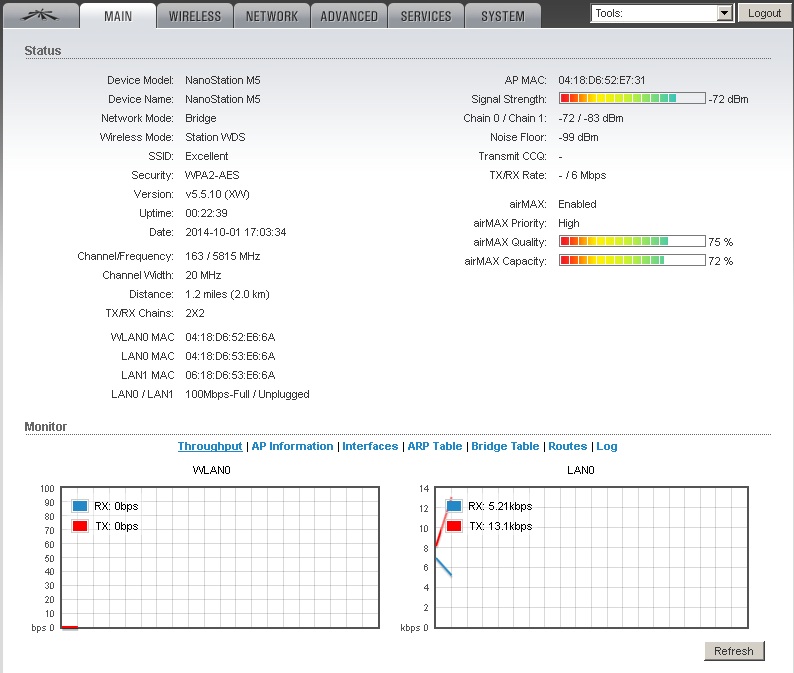Click the SSID value Excellent
The width and height of the screenshot is (794, 673).
pyautogui.click(x=207, y=156)
